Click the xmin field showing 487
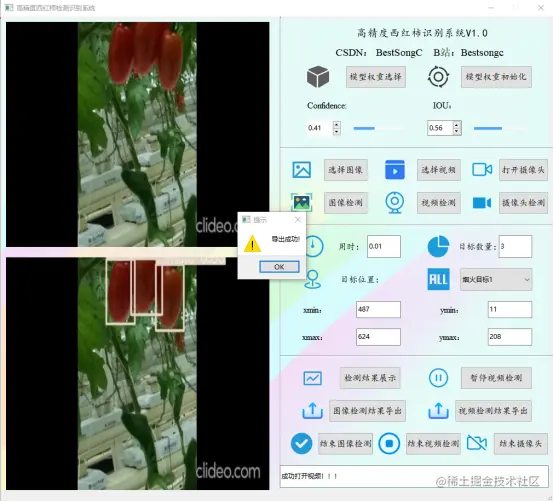The width and height of the screenshot is (554, 502). [x=378, y=309]
